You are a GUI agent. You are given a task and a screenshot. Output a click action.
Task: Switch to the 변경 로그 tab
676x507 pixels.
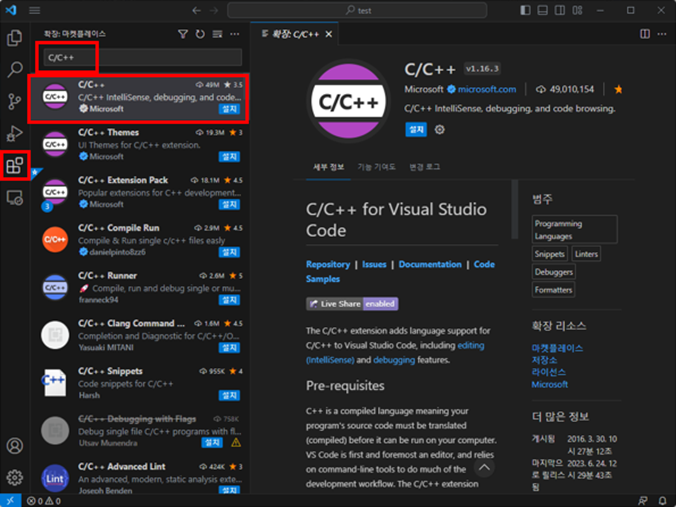(425, 167)
